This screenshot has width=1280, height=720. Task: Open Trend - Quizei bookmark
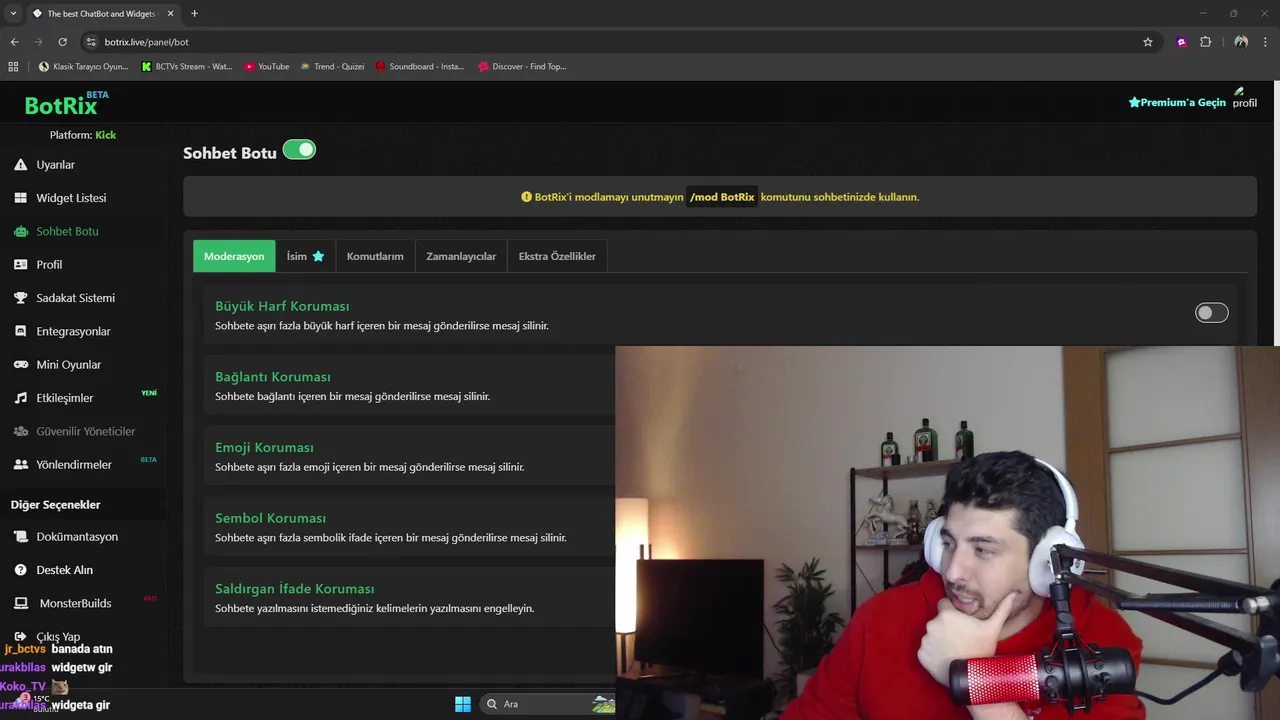332,67
